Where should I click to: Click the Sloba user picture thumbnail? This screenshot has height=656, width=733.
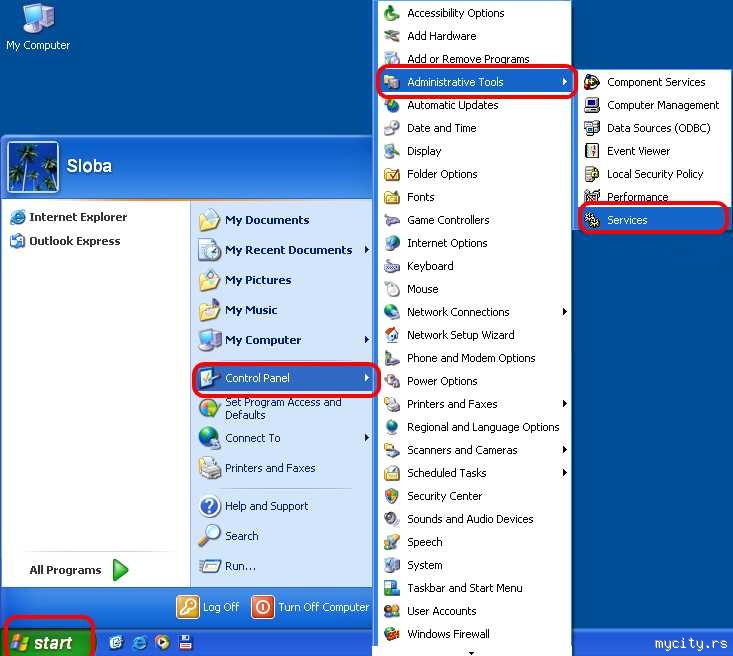(x=33, y=167)
